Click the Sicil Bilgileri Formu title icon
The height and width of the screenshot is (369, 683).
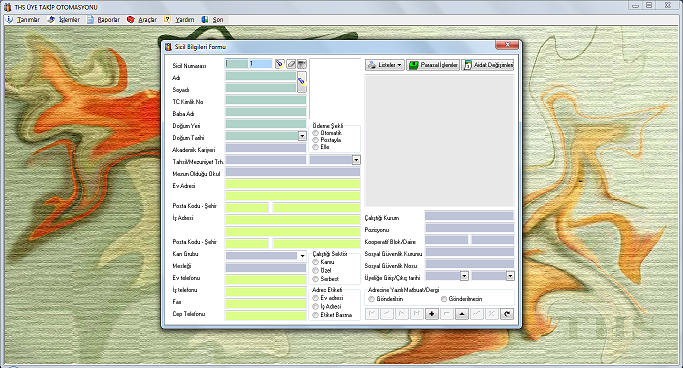click(x=169, y=47)
